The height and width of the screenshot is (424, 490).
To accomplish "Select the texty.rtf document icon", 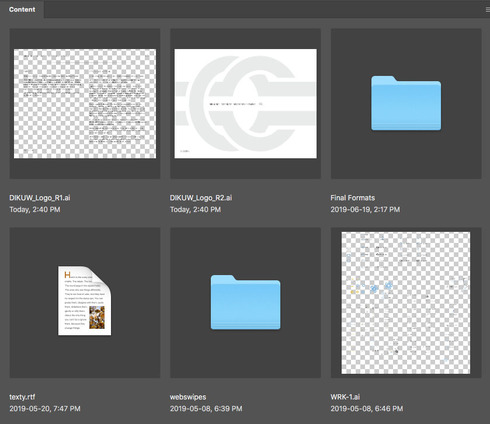I will (x=85, y=301).
